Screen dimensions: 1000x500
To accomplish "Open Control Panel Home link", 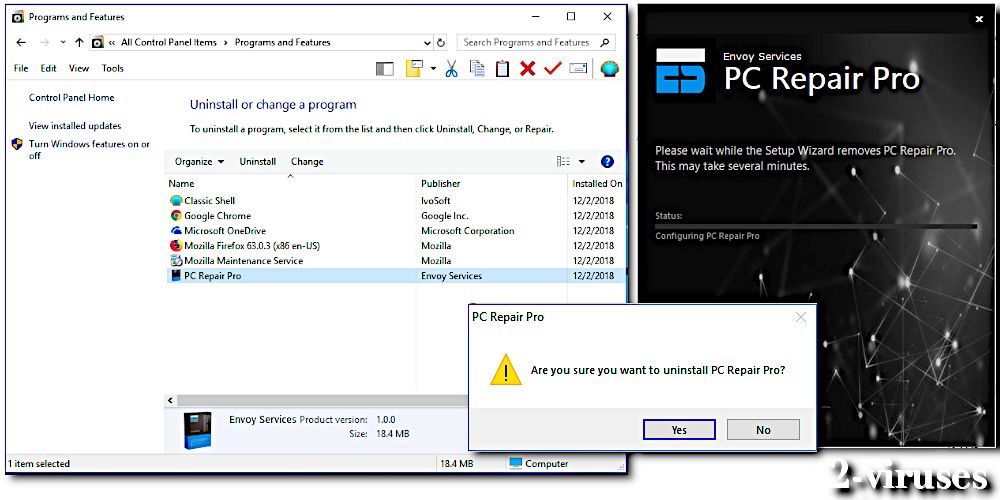I will (x=71, y=98).
